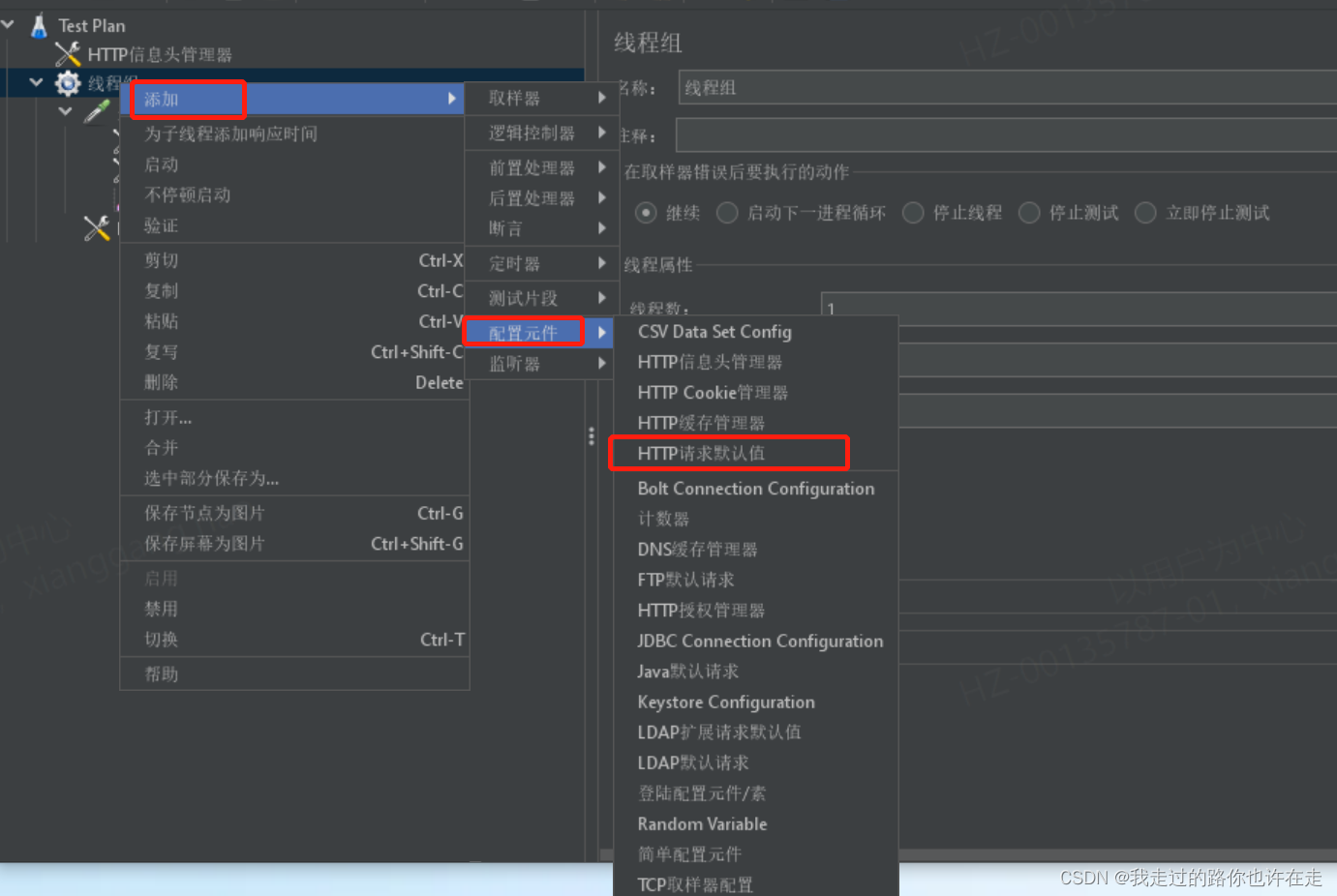1337x896 pixels.
Task: Collapse the Test Plan tree node
Action: tap(8, 24)
